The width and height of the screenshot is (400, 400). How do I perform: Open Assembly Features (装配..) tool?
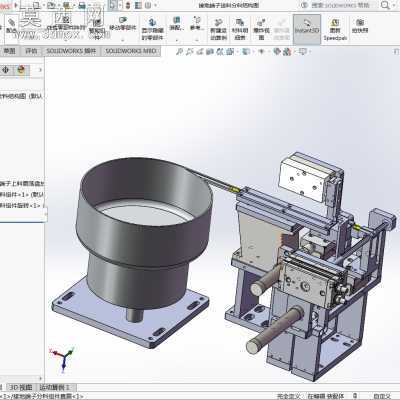[x=177, y=24]
